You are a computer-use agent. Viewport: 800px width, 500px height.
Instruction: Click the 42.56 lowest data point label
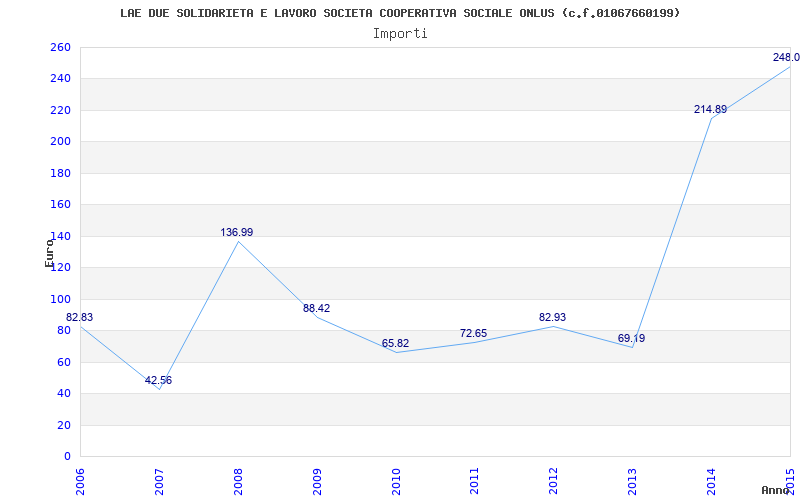(x=158, y=380)
